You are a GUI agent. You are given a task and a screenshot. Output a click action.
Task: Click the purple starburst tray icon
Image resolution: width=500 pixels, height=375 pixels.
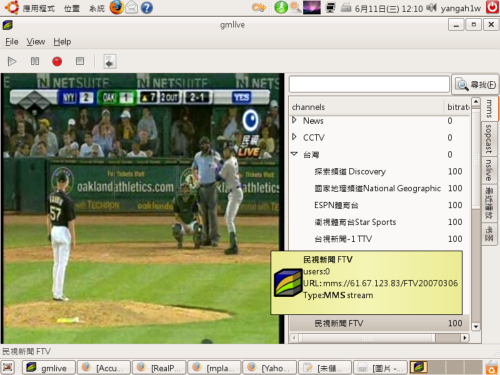pos(312,7)
